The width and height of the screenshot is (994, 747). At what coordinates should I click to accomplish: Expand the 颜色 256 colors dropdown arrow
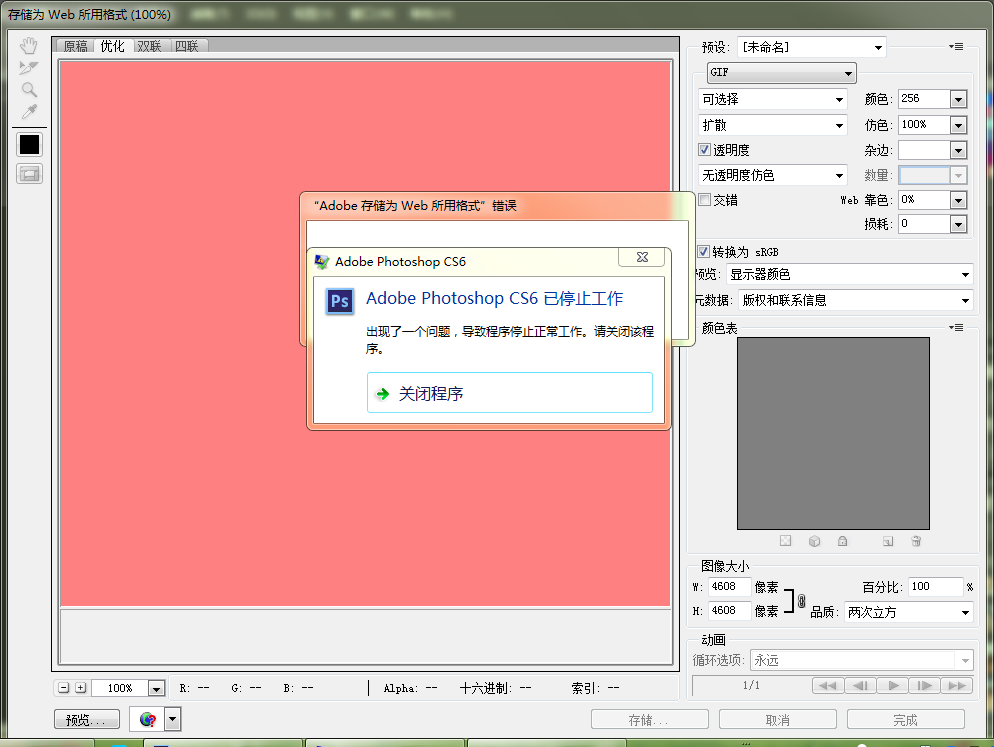tap(958, 99)
